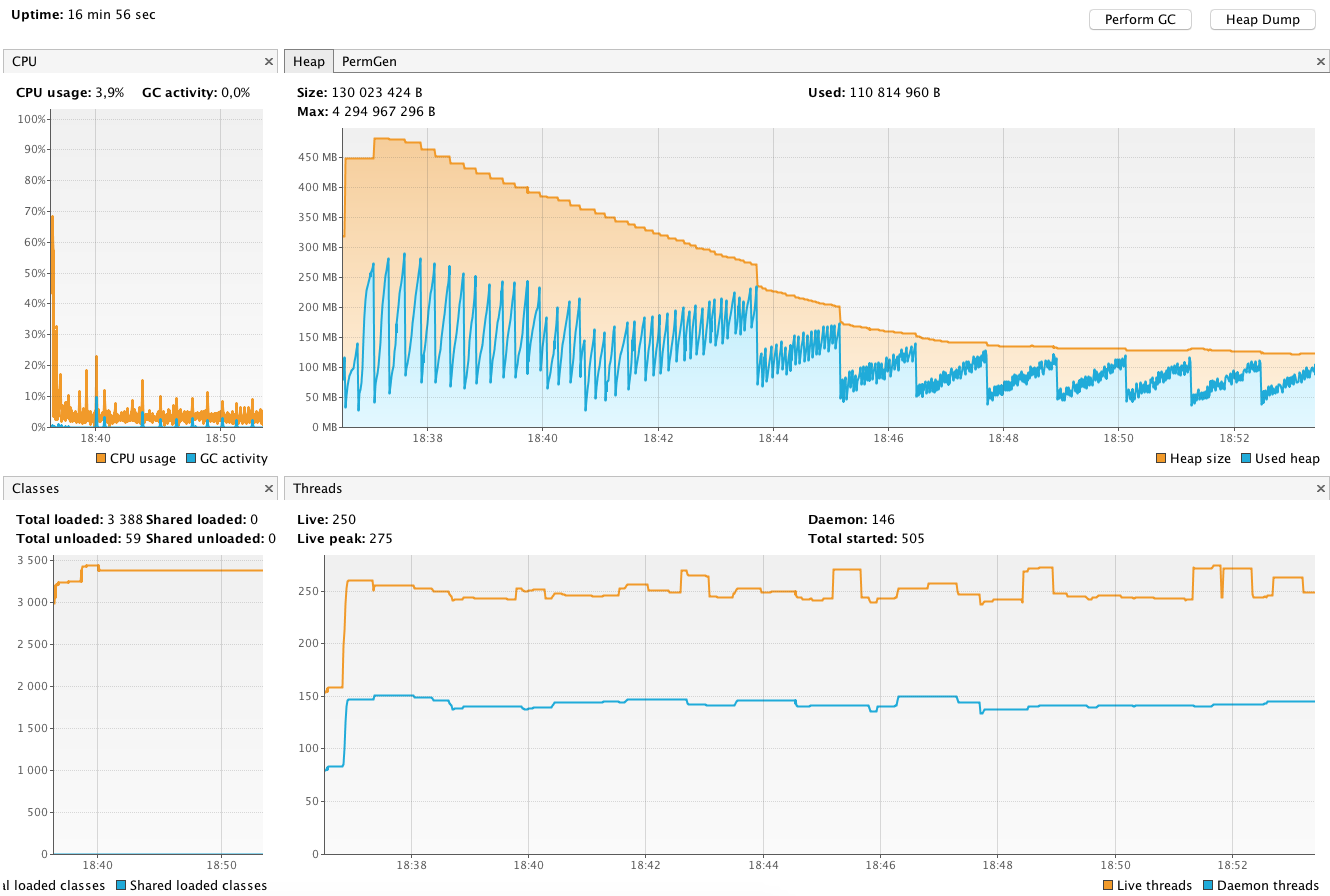Click the 18:50 label on threads chart
The width and height of the screenshot is (1330, 896).
[1116, 866]
